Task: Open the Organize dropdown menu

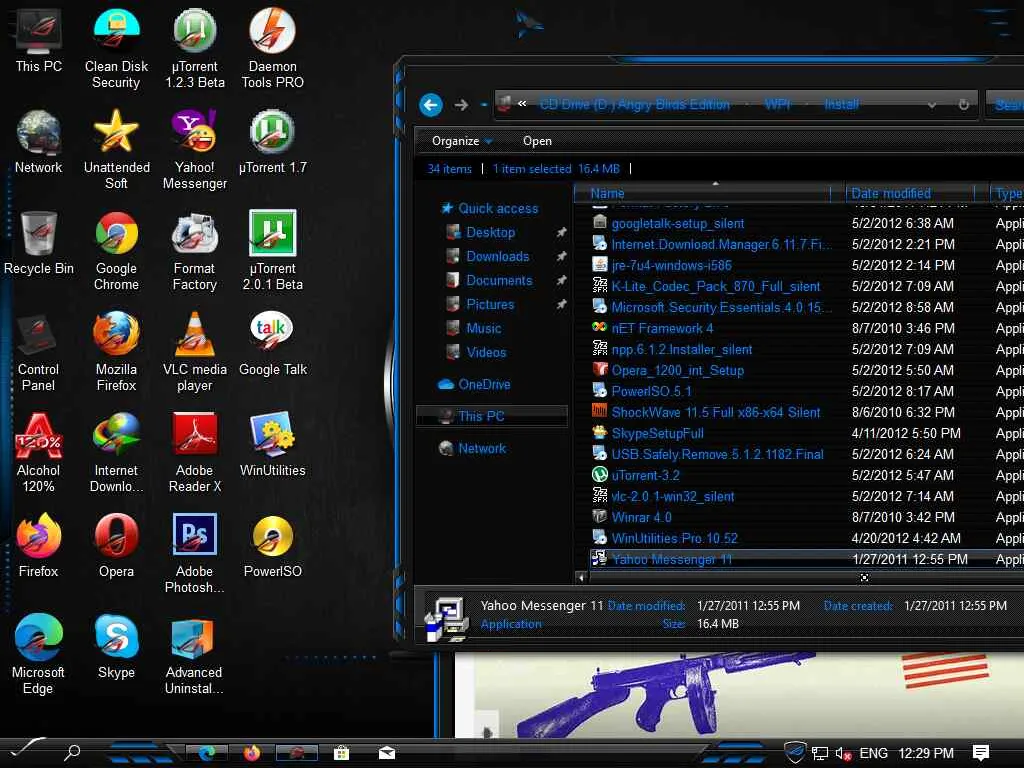Action: tap(462, 141)
